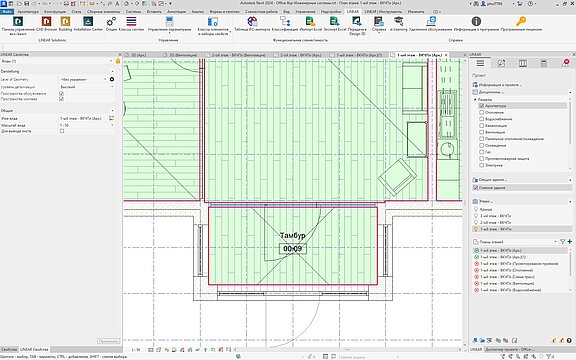
Task: Toggle the LINEAR control panel on/off icon
Action: pos(18,22)
